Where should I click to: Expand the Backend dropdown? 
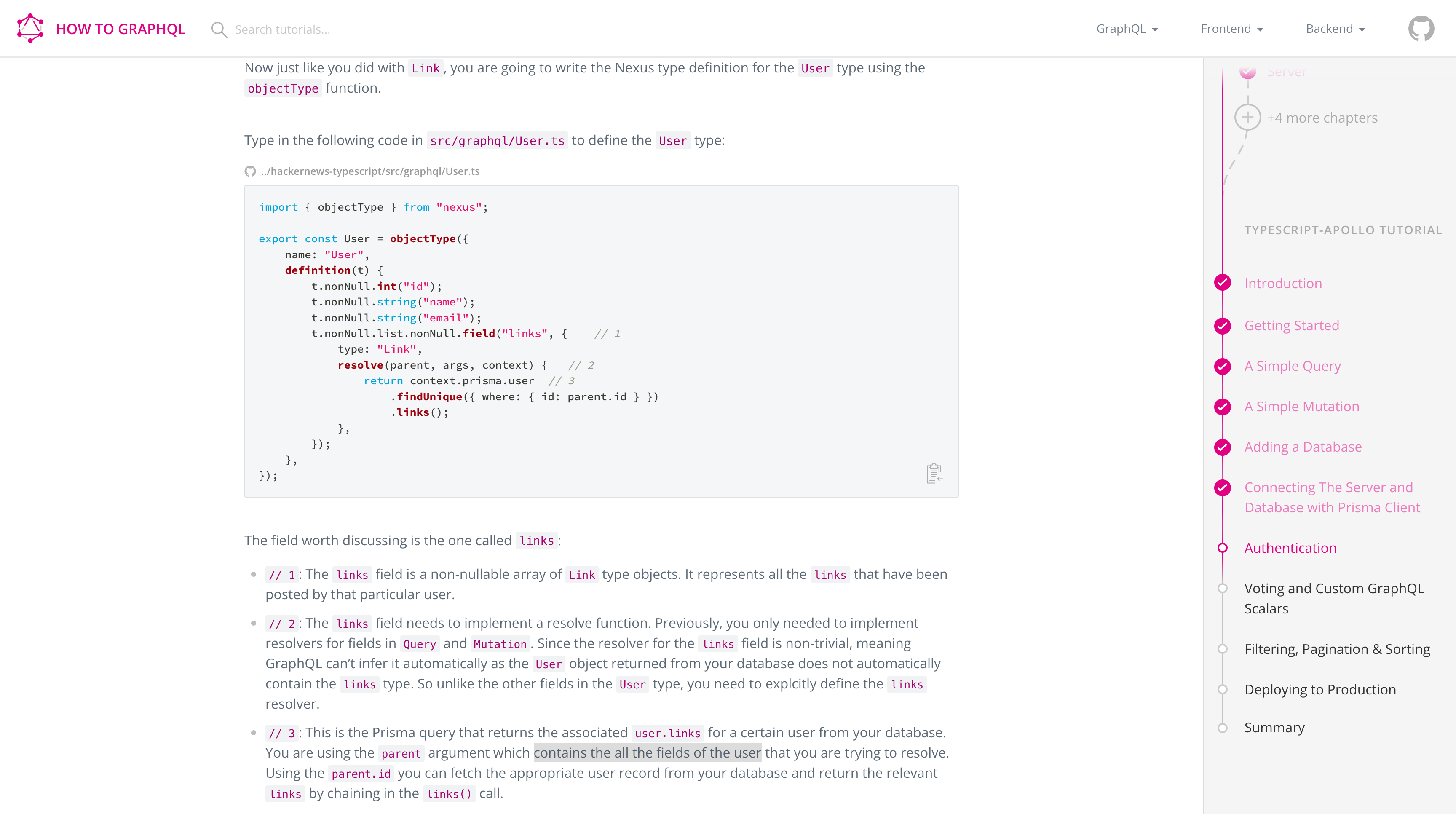1335,29
